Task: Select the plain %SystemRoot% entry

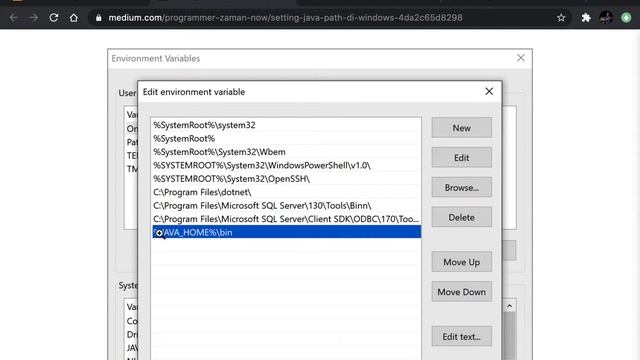Action: pyautogui.click(x=286, y=138)
